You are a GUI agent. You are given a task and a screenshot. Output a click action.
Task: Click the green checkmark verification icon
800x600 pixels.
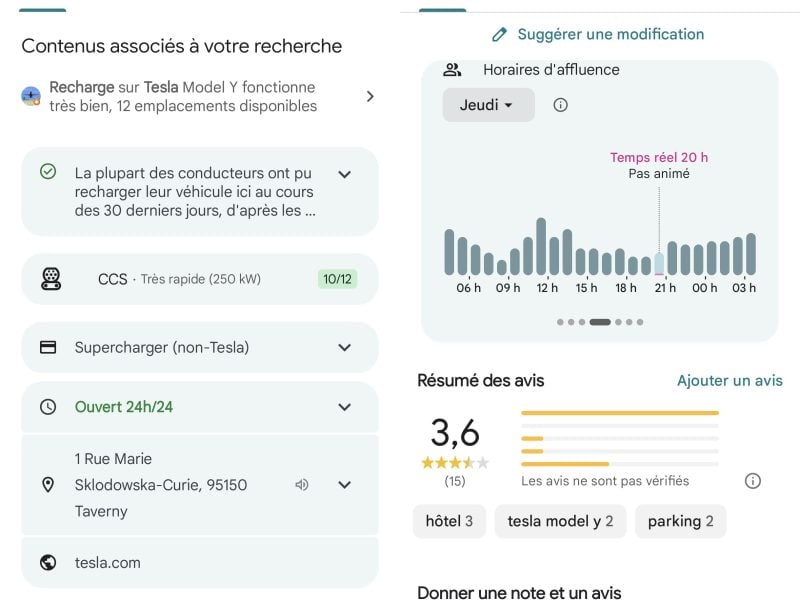(x=48, y=171)
